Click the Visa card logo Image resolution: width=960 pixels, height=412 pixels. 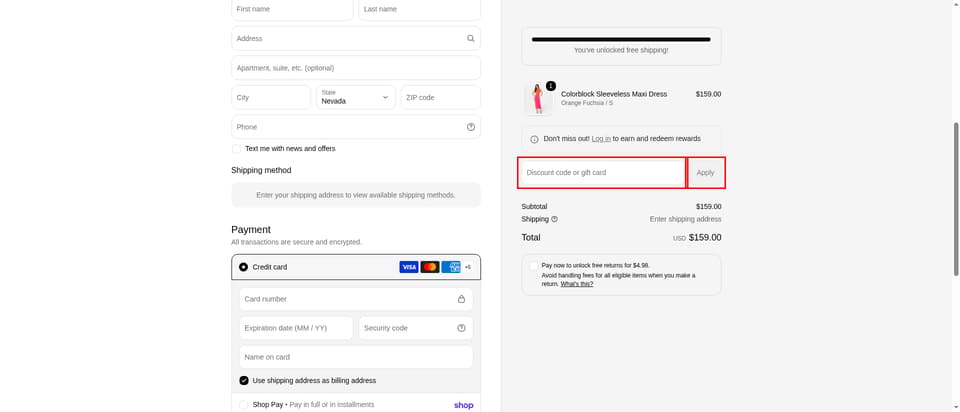click(x=408, y=267)
